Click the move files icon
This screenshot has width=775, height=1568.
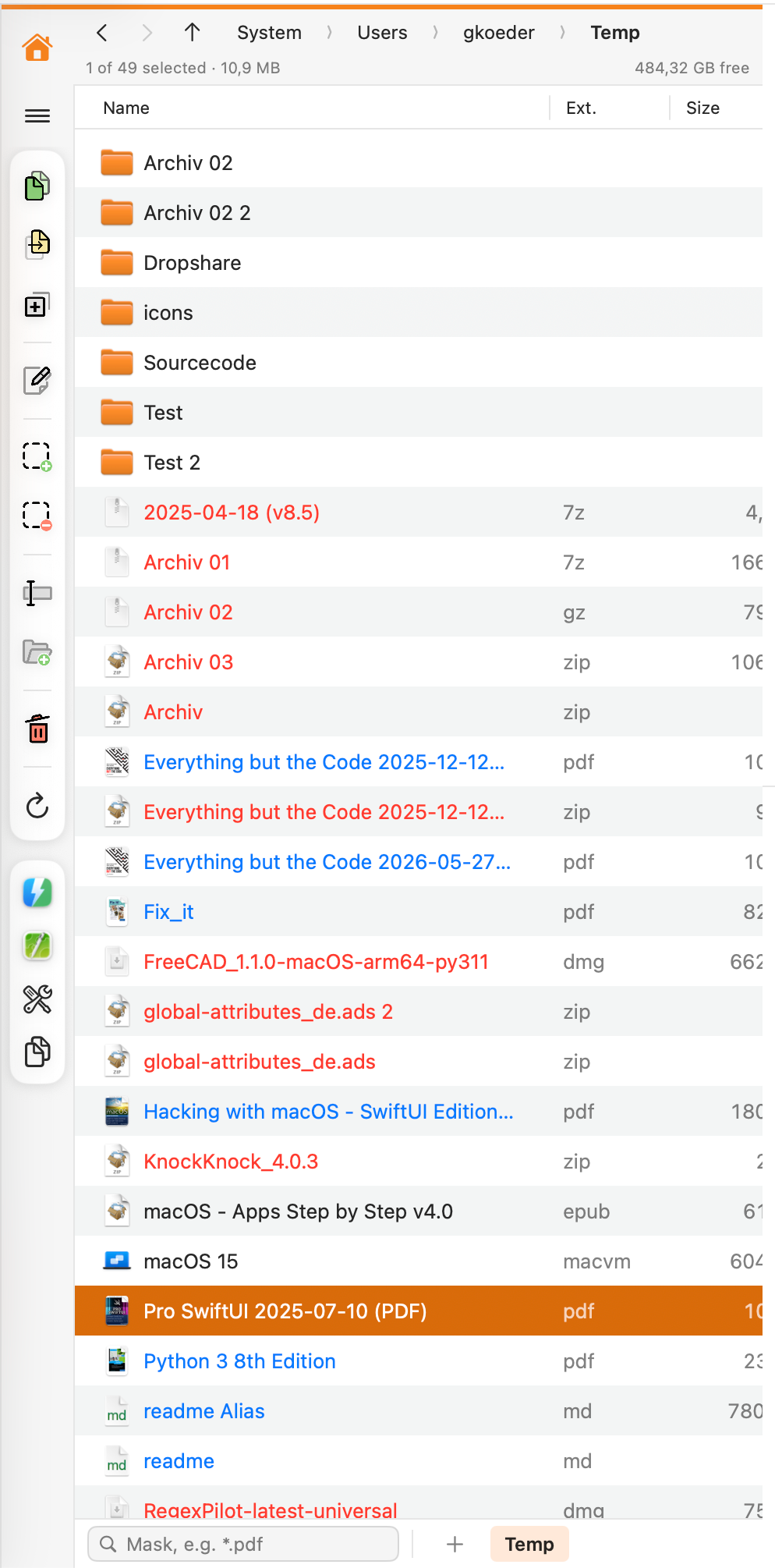tap(37, 244)
